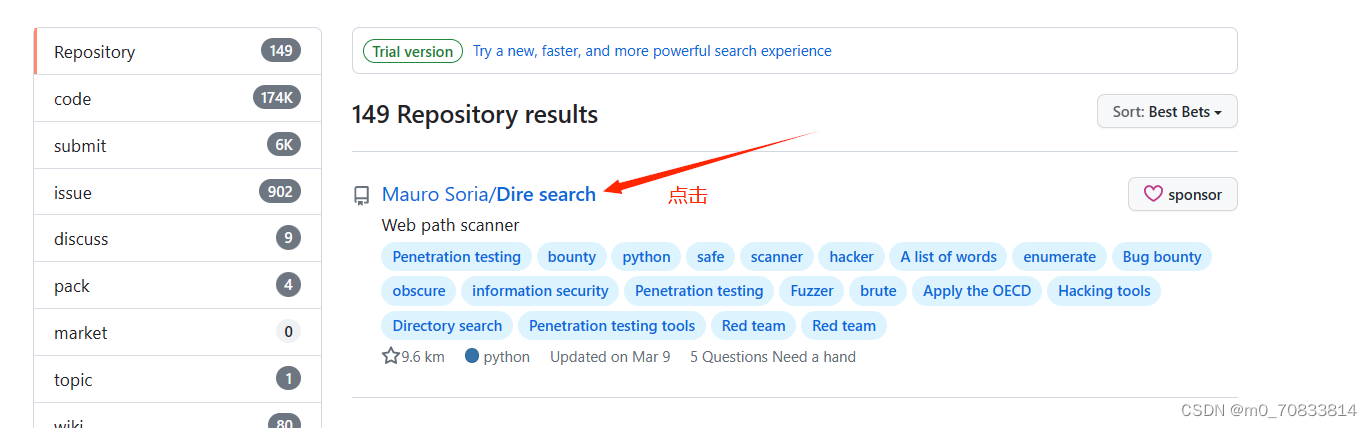Select the market filter in sidebar
The image size is (1372, 428).
pos(178,332)
